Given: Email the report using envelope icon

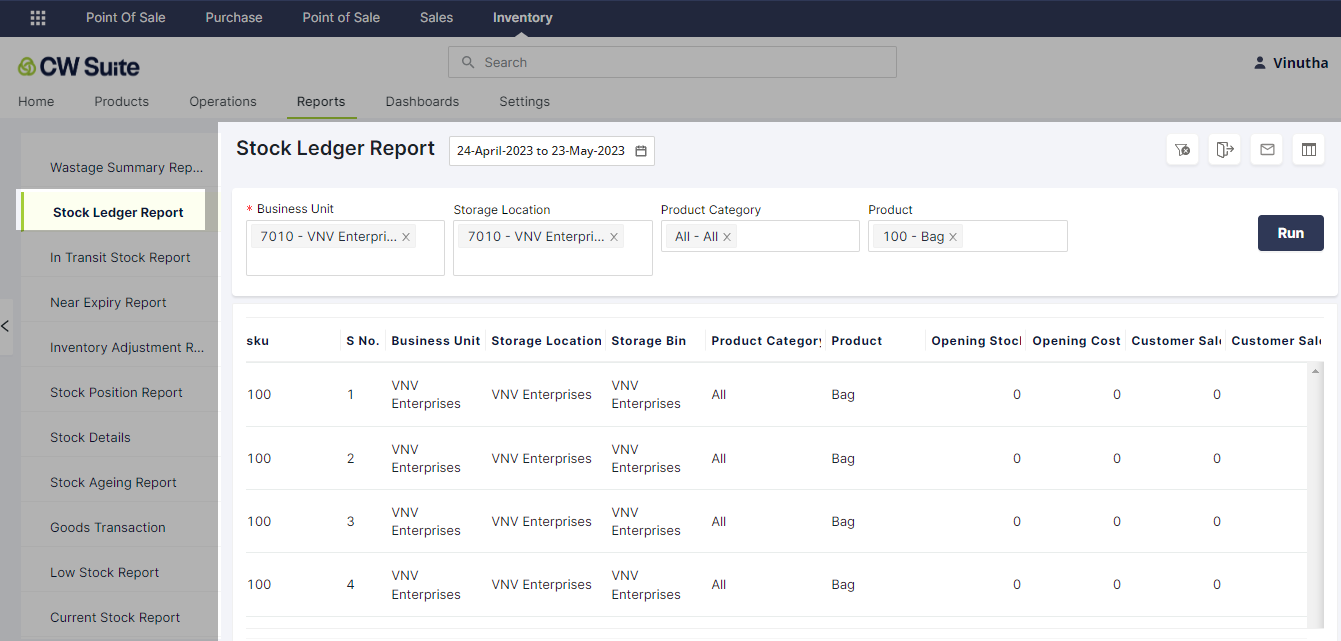Looking at the screenshot, I should (1267, 150).
